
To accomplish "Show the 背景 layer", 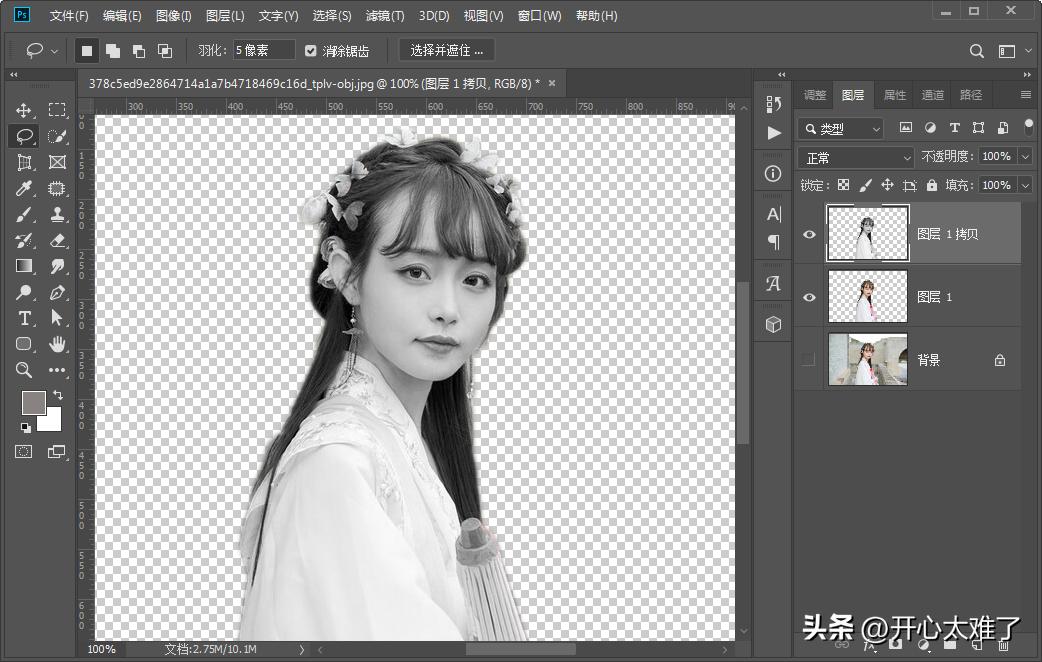I will point(808,359).
